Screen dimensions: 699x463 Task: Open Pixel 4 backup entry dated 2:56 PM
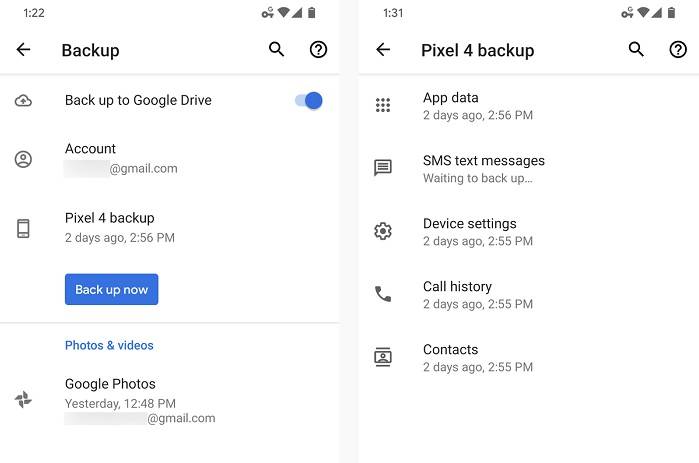coord(169,228)
